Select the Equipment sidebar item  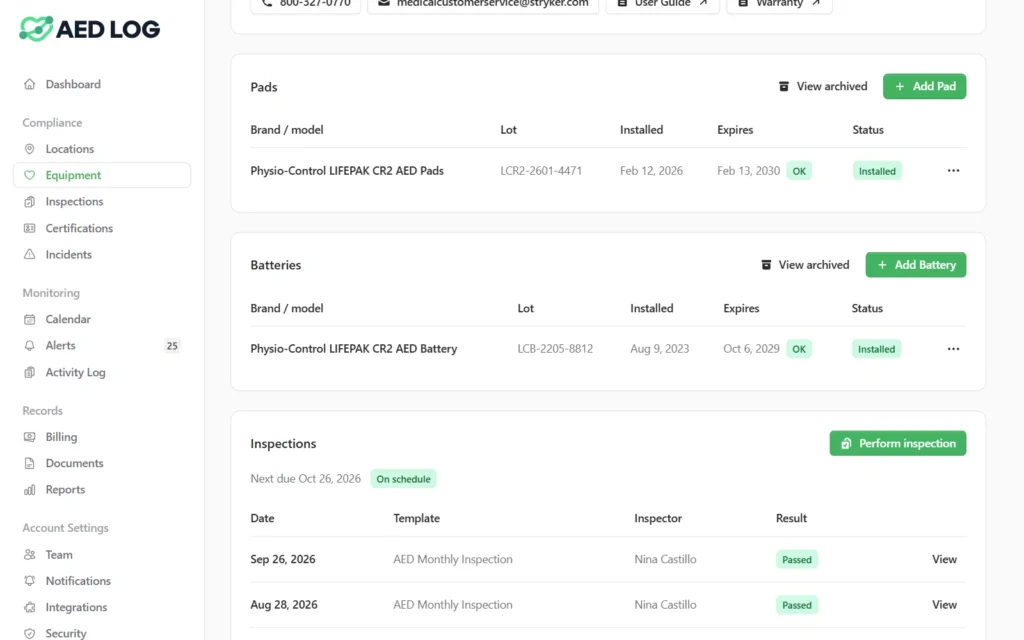point(102,175)
